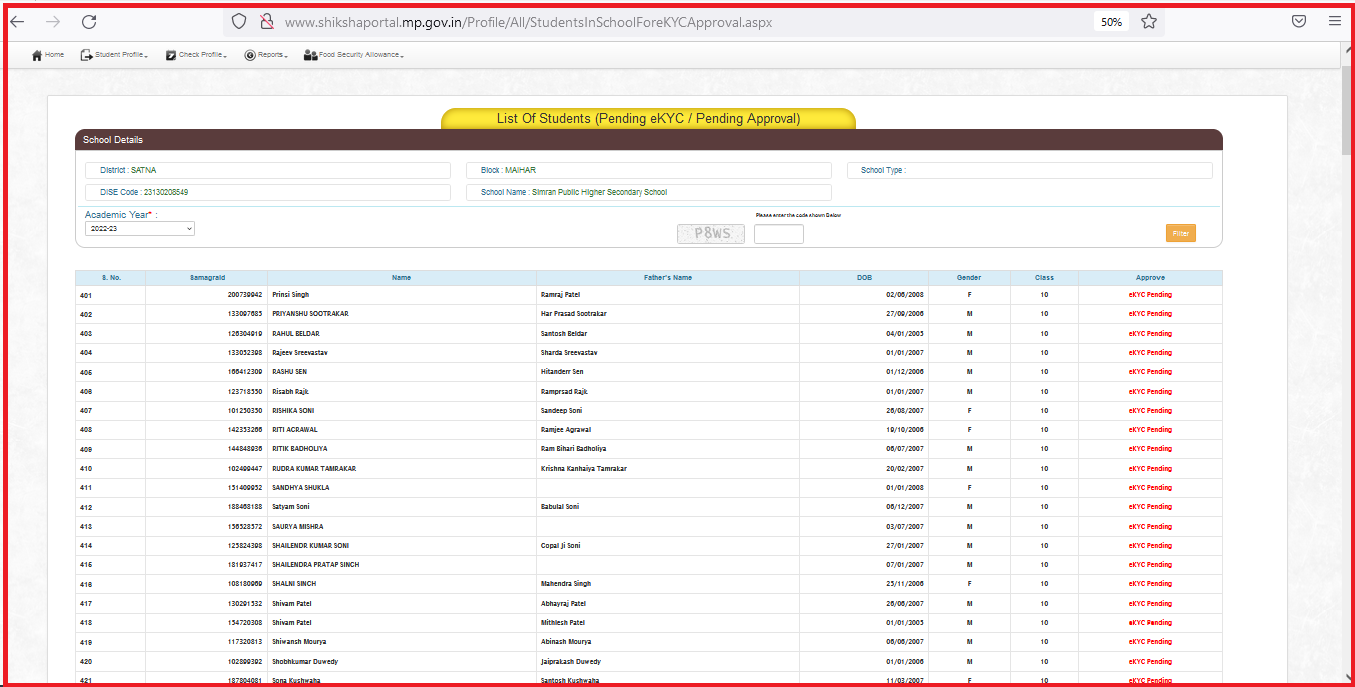1355x687 pixels.
Task: Open the Pocket save icon
Action: 1299,21
